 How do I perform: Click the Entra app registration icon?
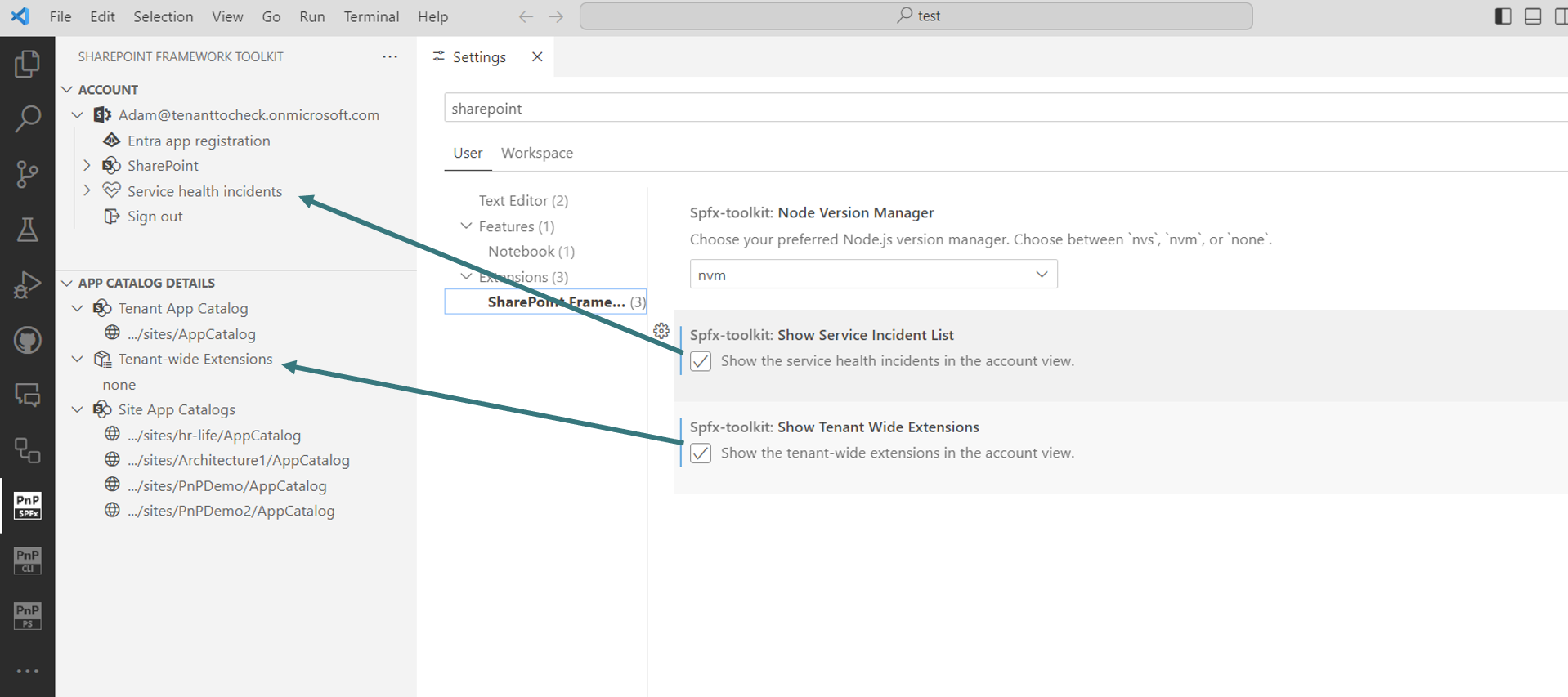[x=111, y=140]
